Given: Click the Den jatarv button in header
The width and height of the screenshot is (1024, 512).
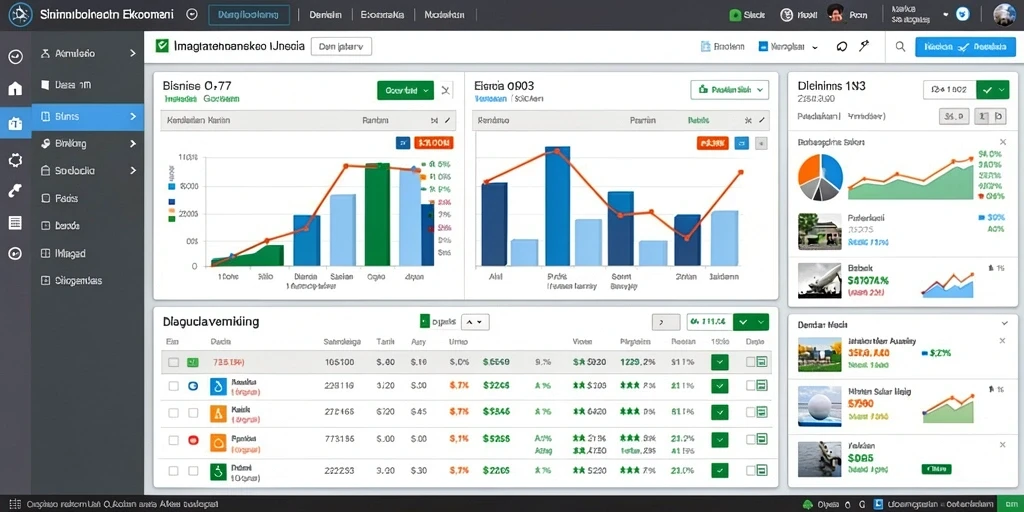Looking at the screenshot, I should [342, 46].
